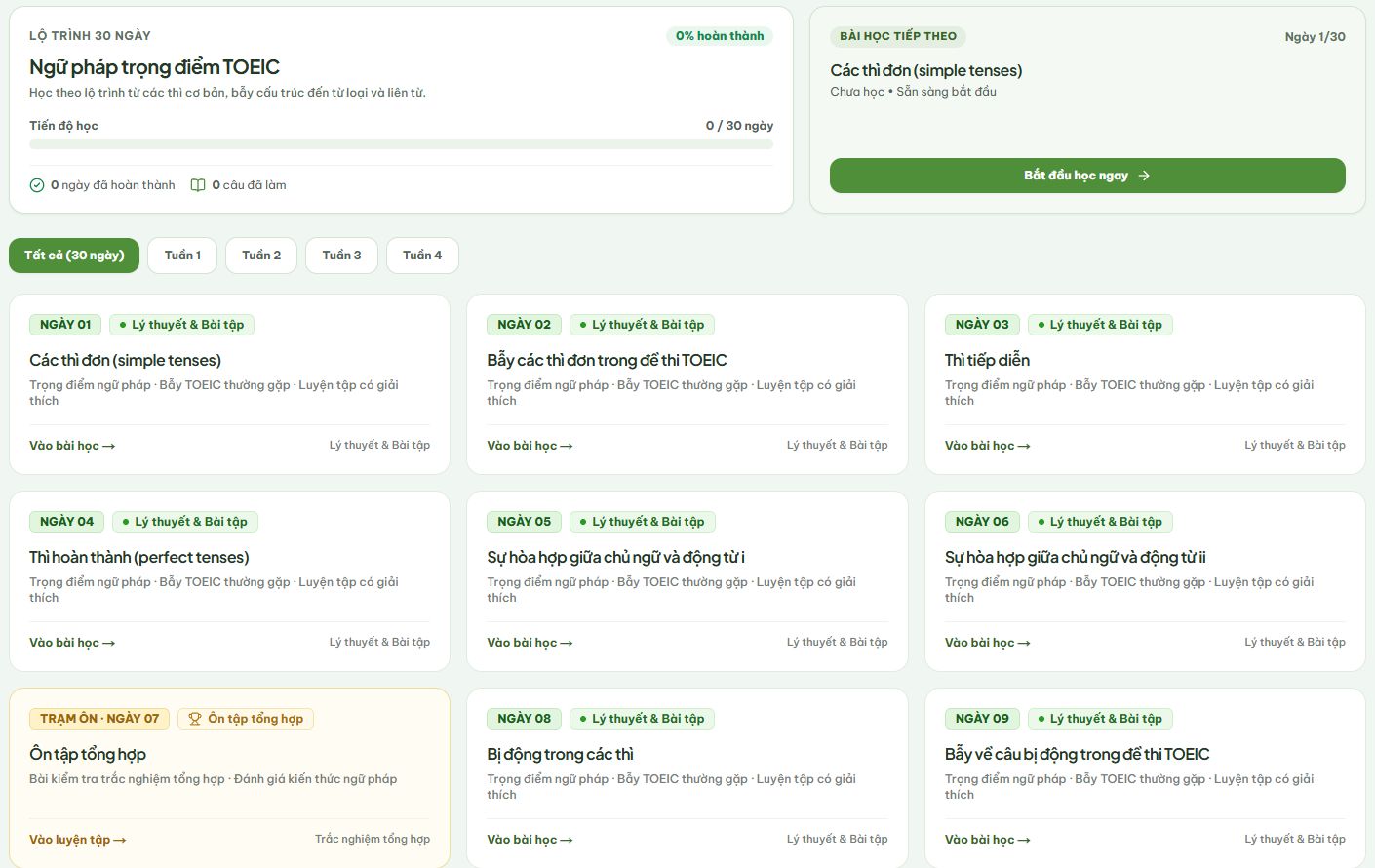The image size is (1375, 868).
Task: Click the 0% hoàn thành badge
Action: tap(720, 36)
